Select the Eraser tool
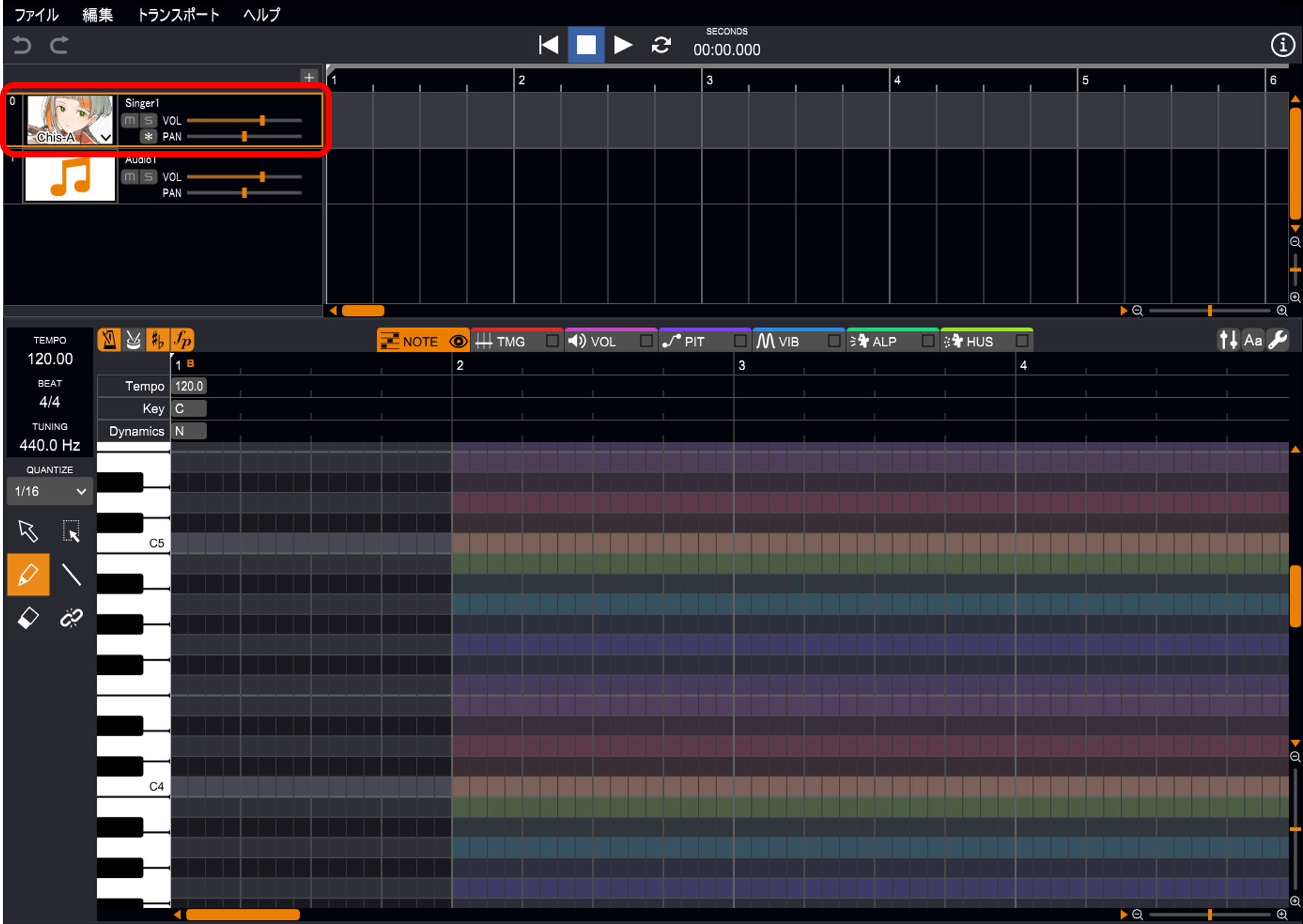The width and height of the screenshot is (1303, 924). coord(28,618)
